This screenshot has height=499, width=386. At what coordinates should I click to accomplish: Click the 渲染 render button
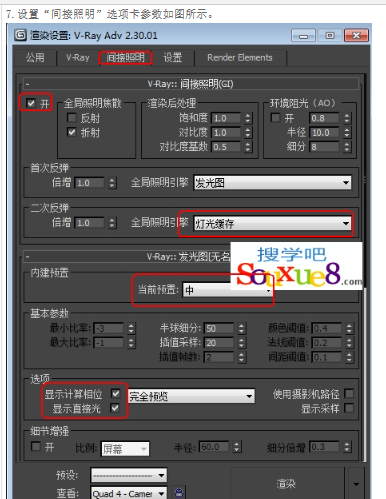(286, 484)
